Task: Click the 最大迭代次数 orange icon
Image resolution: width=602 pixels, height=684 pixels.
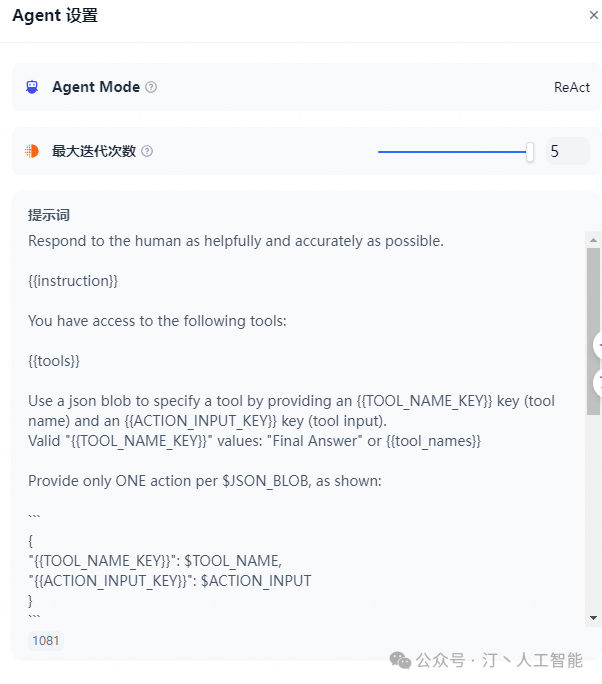Action: coord(32,151)
